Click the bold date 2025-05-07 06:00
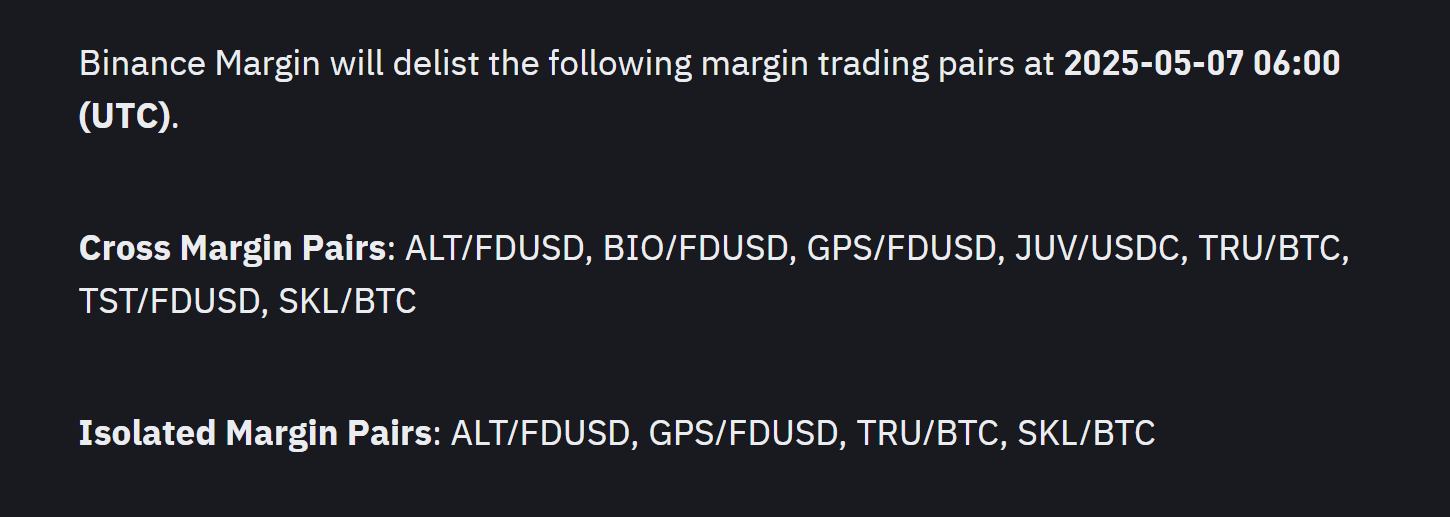This screenshot has width=1450, height=517. tap(1202, 64)
